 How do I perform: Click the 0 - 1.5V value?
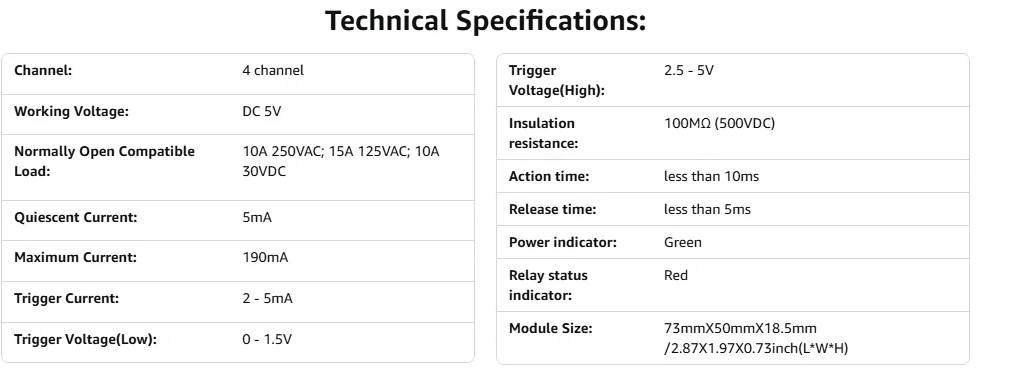pyautogui.click(x=267, y=339)
